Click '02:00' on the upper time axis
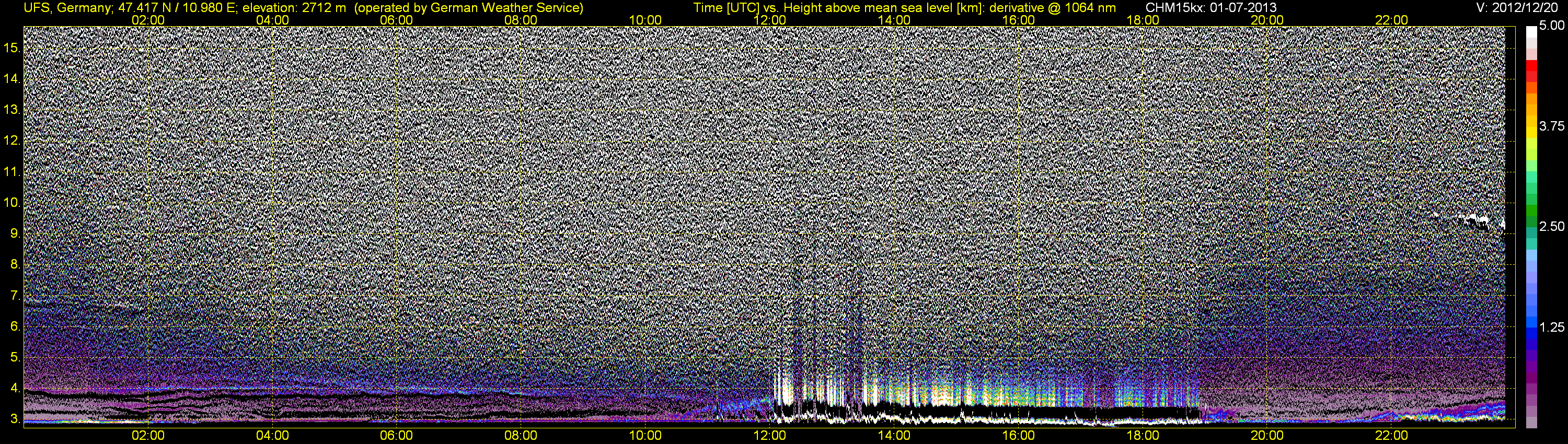Screen dimensions: 1568x444 point(148,20)
